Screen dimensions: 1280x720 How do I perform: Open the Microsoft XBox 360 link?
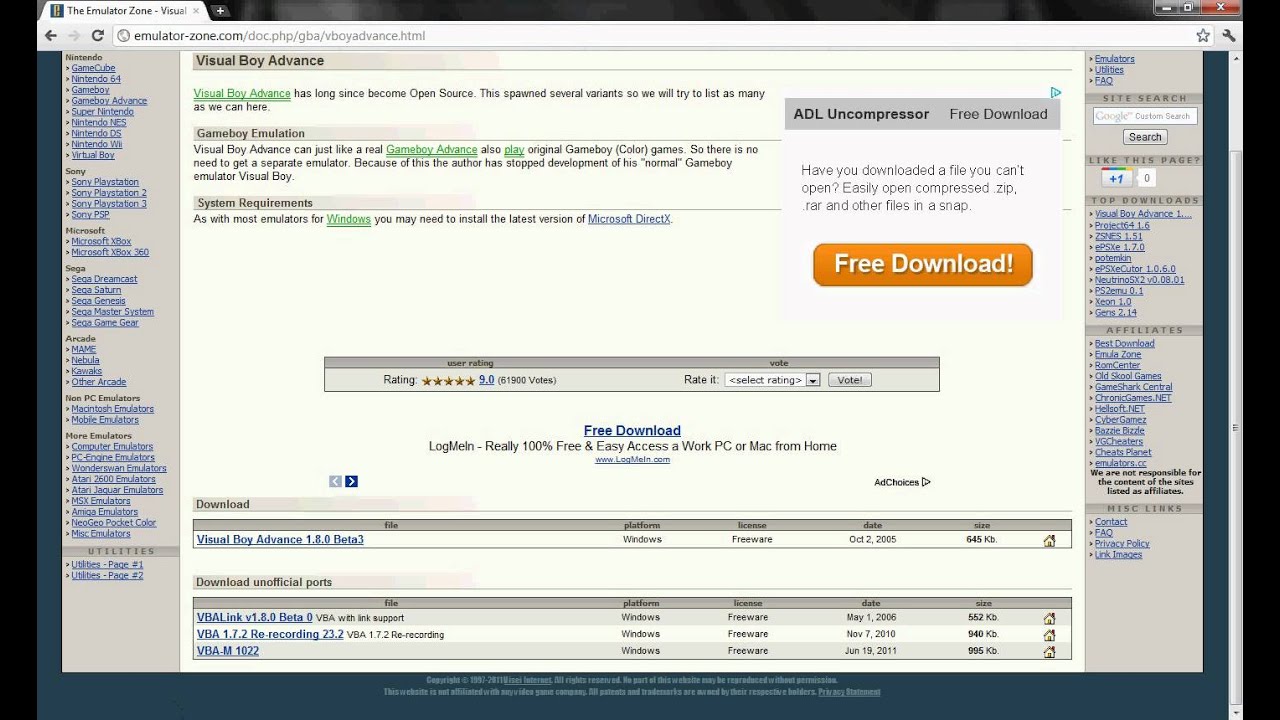(110, 253)
